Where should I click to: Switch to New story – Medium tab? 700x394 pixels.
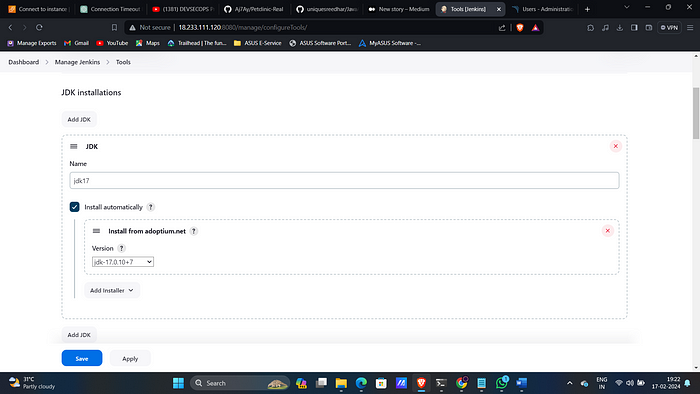point(399,9)
